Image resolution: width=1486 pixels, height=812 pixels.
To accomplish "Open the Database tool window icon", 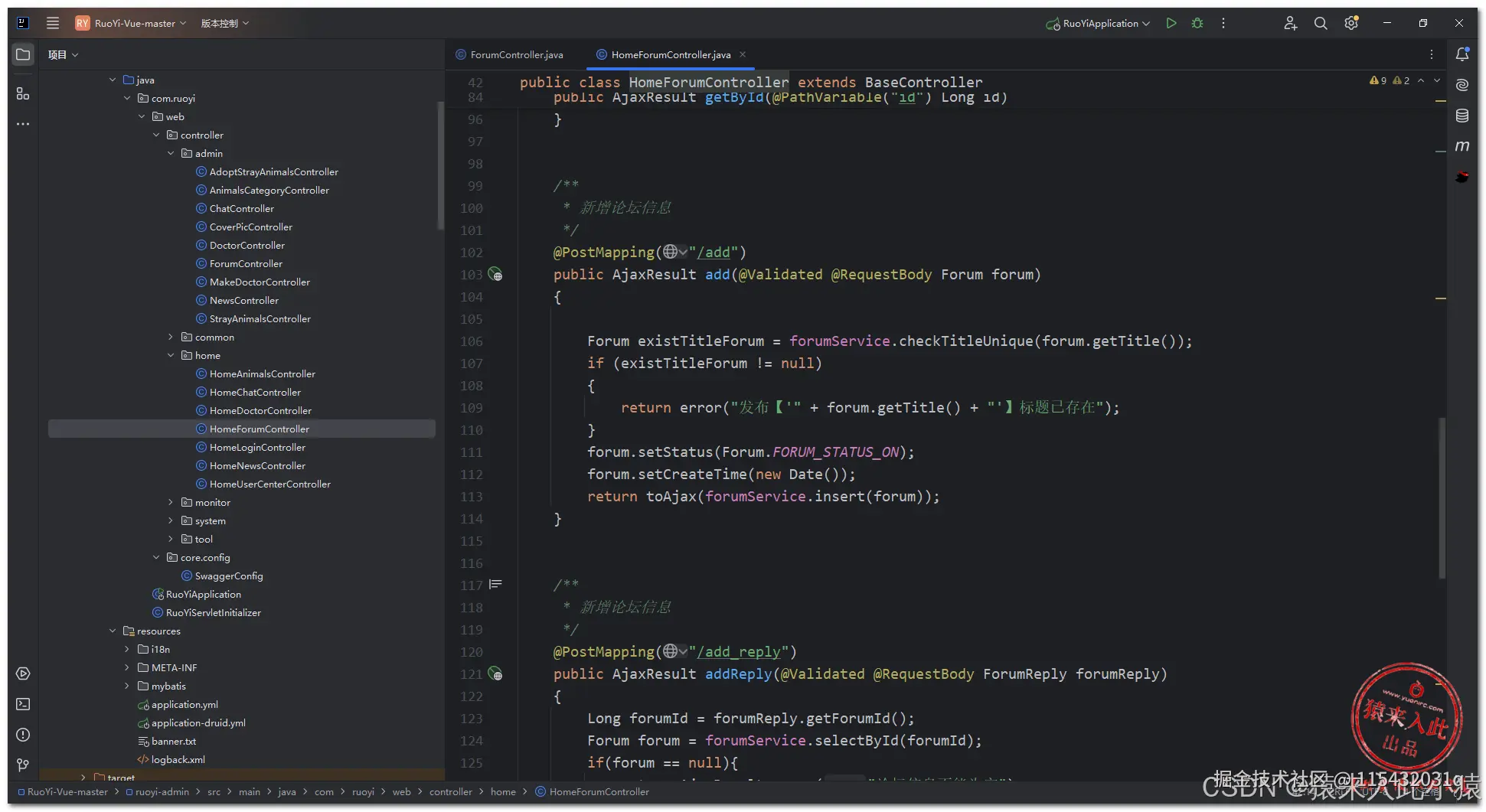I will tap(1462, 116).
